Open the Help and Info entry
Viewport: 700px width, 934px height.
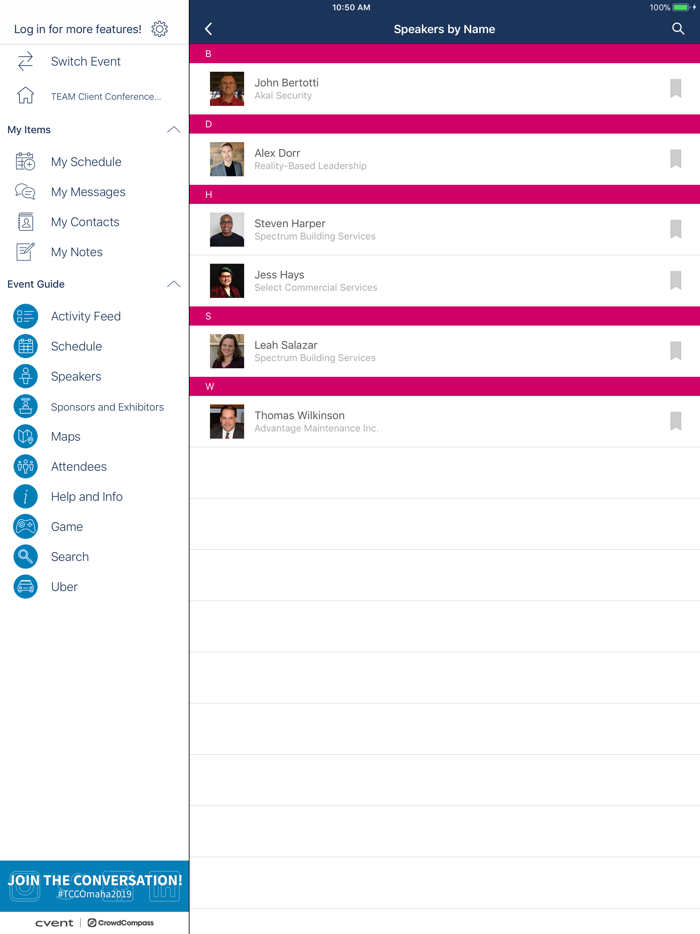tap(86, 496)
